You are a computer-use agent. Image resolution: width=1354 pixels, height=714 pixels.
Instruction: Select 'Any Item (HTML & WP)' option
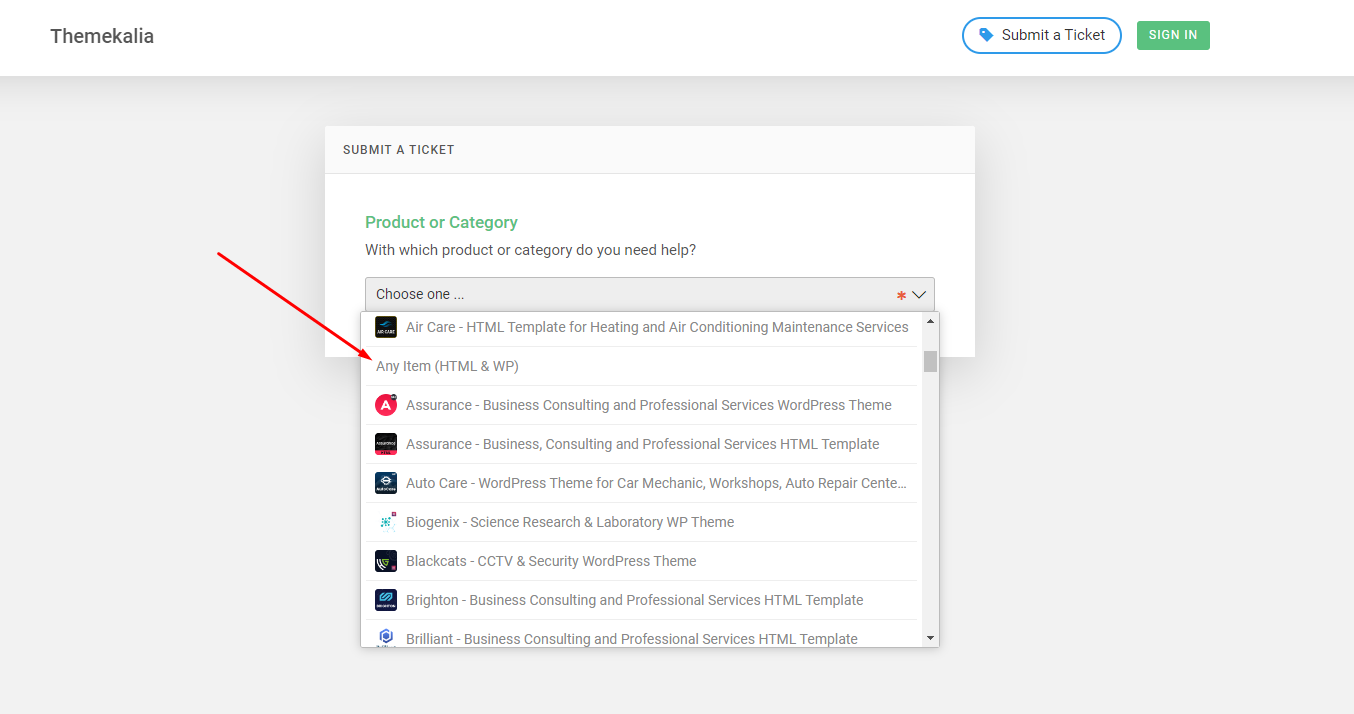tap(641, 366)
